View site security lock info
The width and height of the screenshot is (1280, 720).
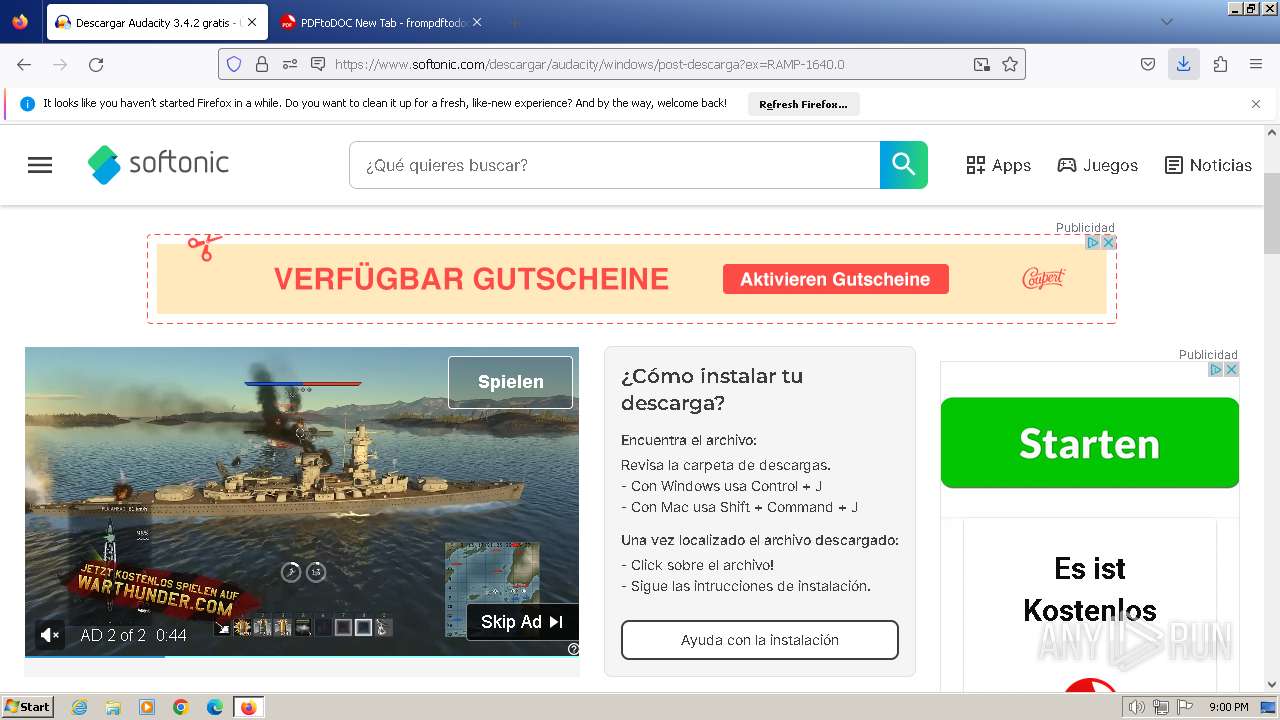pos(262,64)
